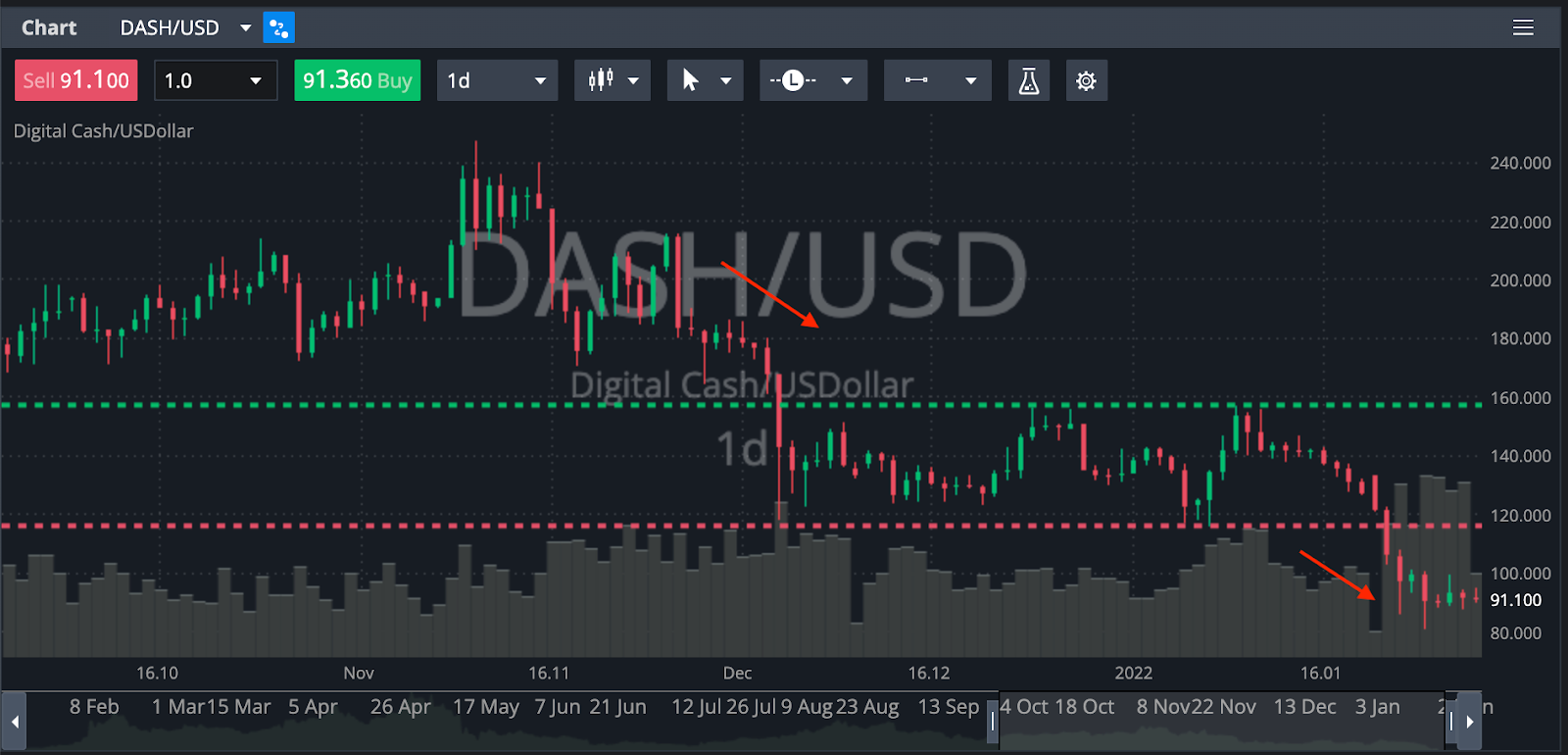This screenshot has height=755, width=1568.
Task: Grab left handle of the range selector
Action: point(993,722)
